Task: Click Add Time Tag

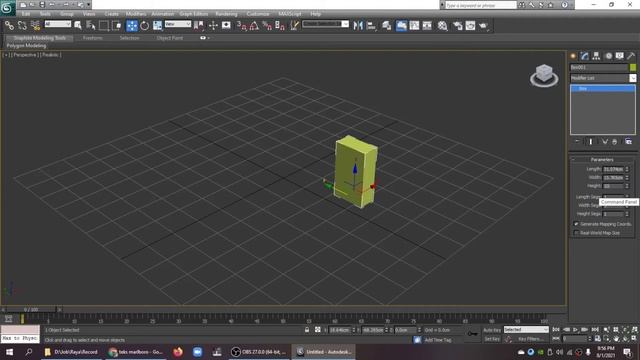Action: (x=438, y=340)
